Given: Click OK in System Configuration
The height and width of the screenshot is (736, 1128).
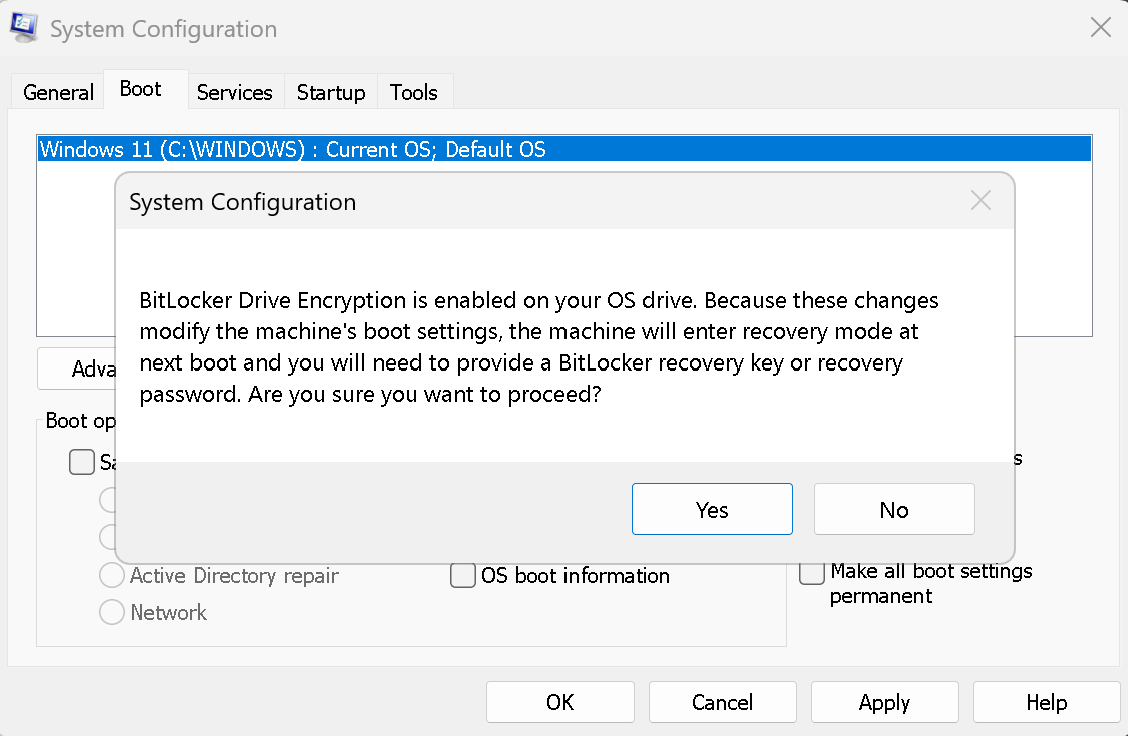Looking at the screenshot, I should (x=560, y=701).
